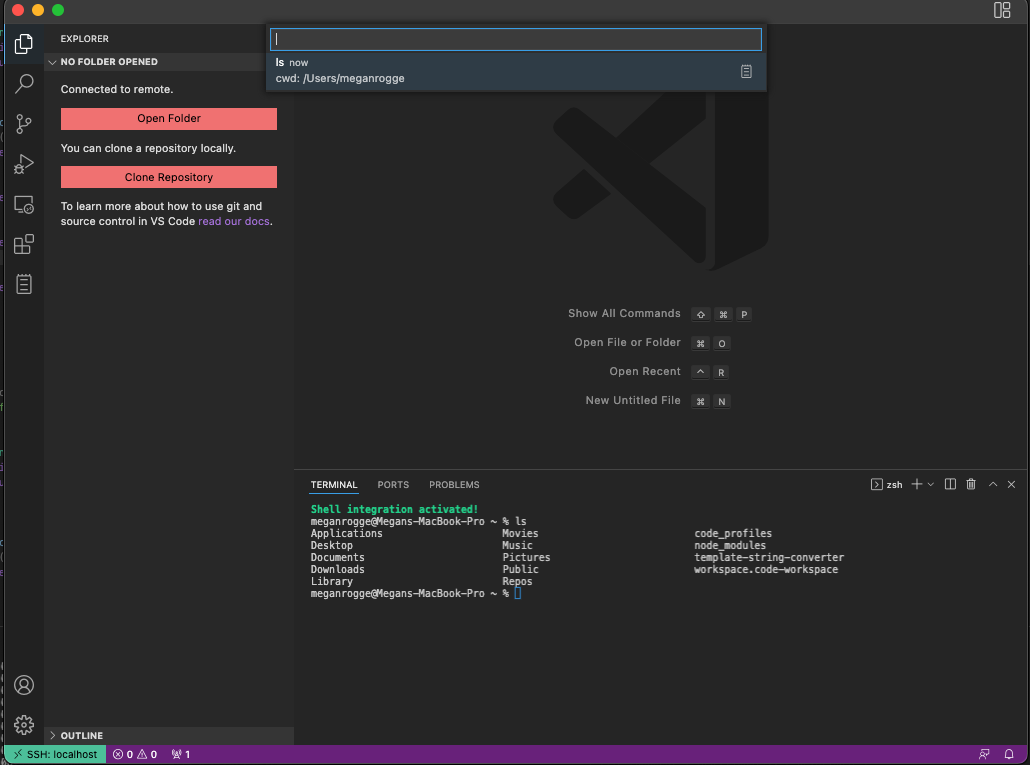This screenshot has width=1030, height=765.
Task: Click the forwarded ports status item
Action: coord(181,754)
